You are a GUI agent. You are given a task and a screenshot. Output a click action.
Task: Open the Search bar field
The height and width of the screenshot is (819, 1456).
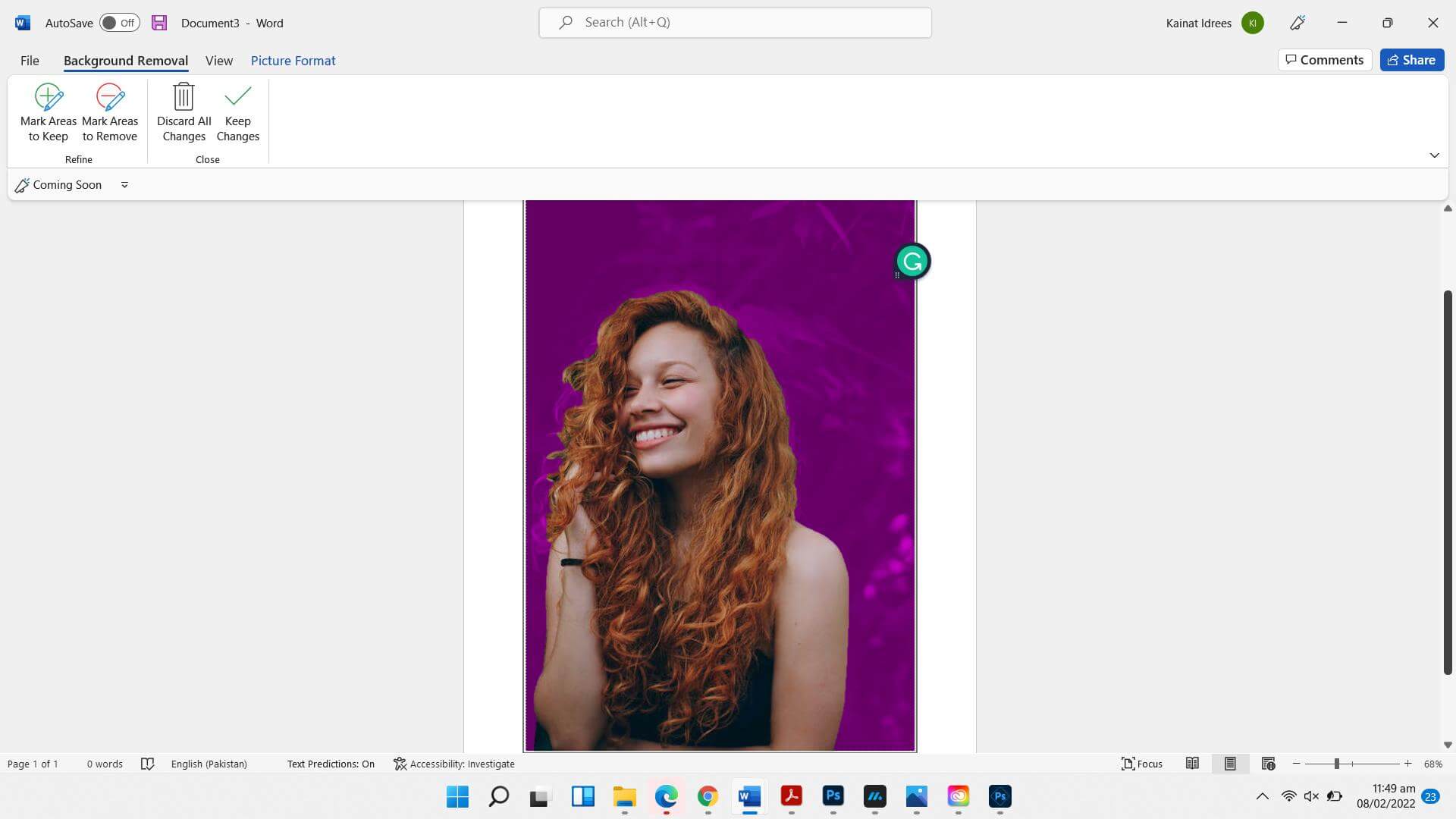tap(735, 22)
